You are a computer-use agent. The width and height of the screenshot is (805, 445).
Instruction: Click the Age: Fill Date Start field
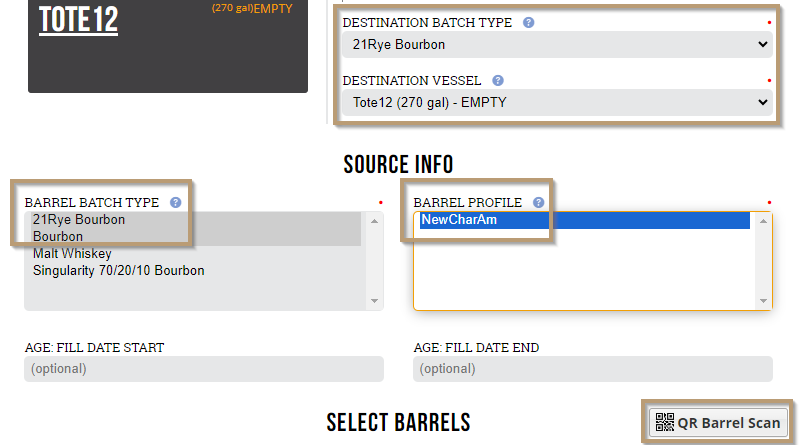[204, 369]
